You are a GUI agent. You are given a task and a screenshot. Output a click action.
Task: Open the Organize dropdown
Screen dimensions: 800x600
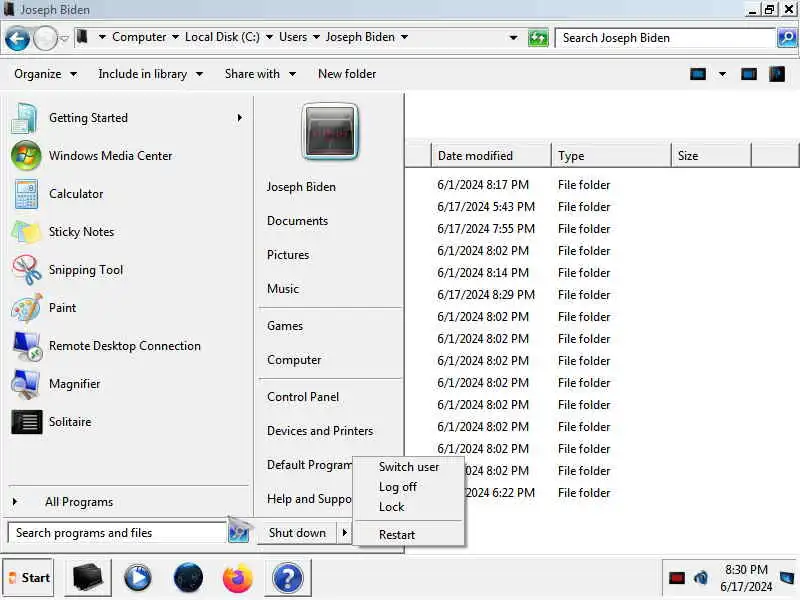(x=45, y=74)
